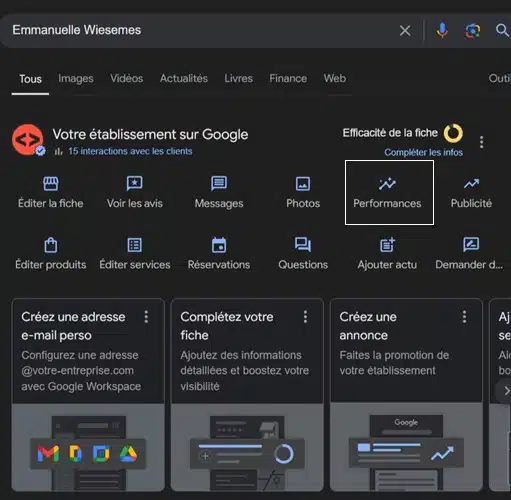This screenshot has width=511, height=500.
Task: Switch to the Web tab
Action: [335, 78]
